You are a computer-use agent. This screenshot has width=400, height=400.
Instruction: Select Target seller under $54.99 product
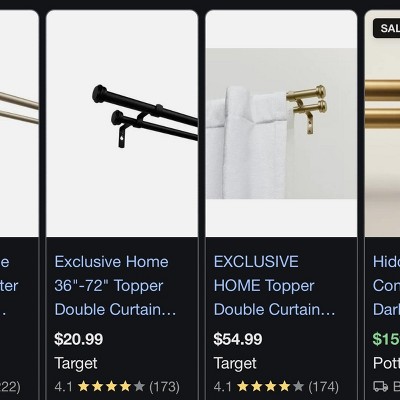tap(235, 363)
